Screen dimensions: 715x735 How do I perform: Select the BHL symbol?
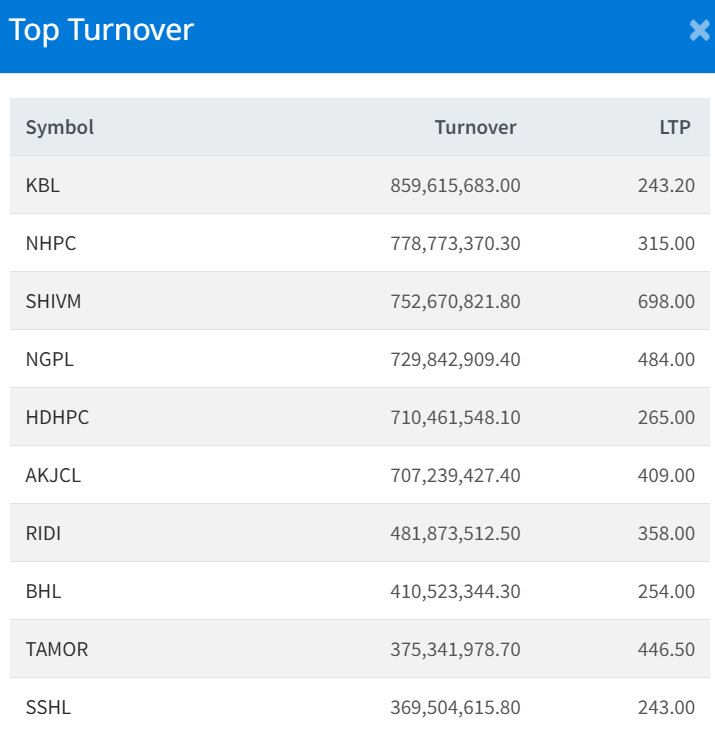pyautogui.click(x=43, y=591)
